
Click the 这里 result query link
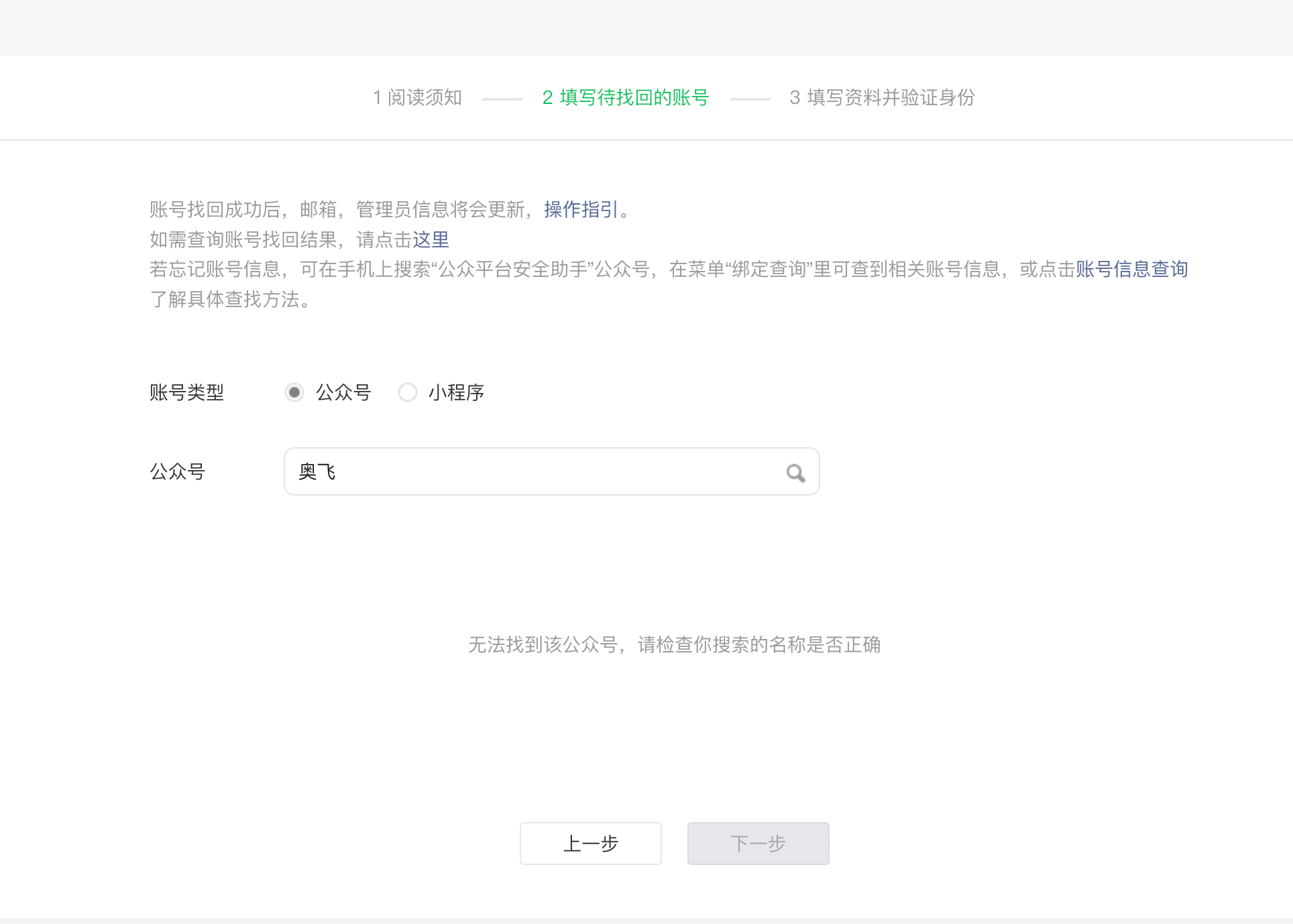(x=431, y=239)
